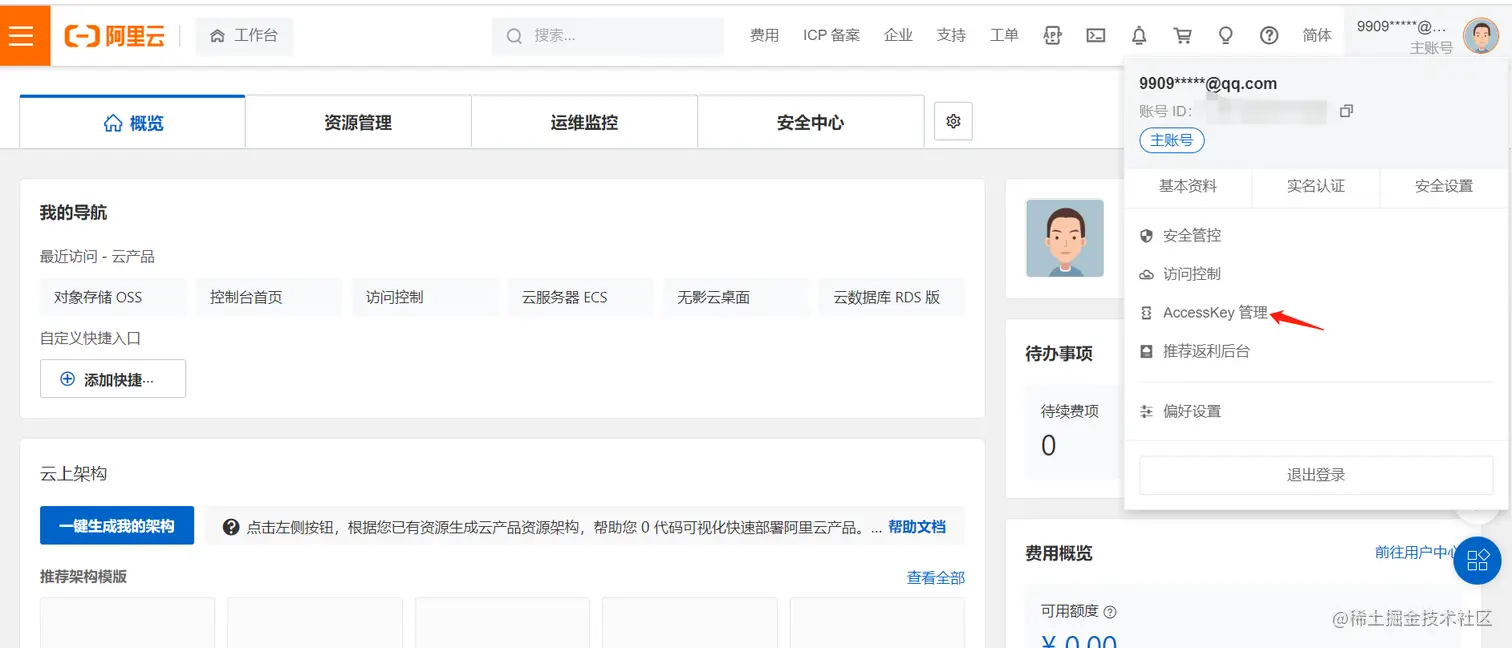The height and width of the screenshot is (648, 1512).
Task: Switch to 安全中心 tab
Action: click(810, 122)
